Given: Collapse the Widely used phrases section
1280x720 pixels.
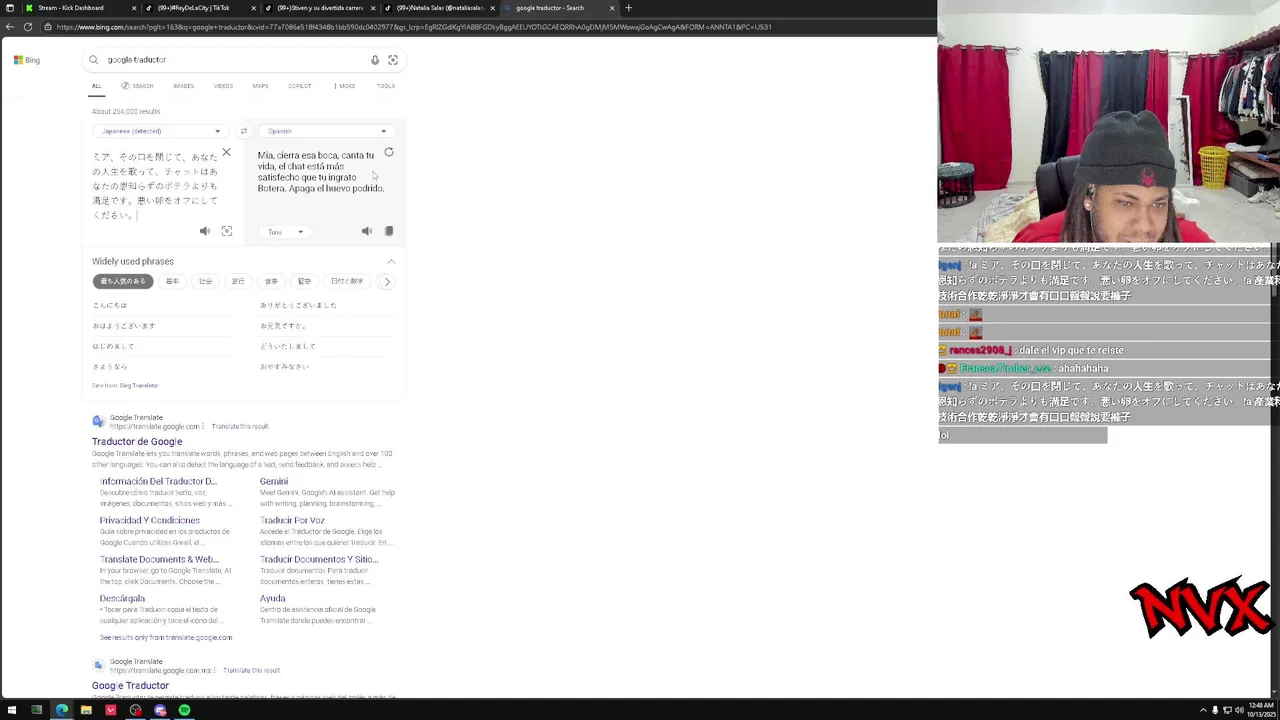Looking at the screenshot, I should click(x=391, y=261).
